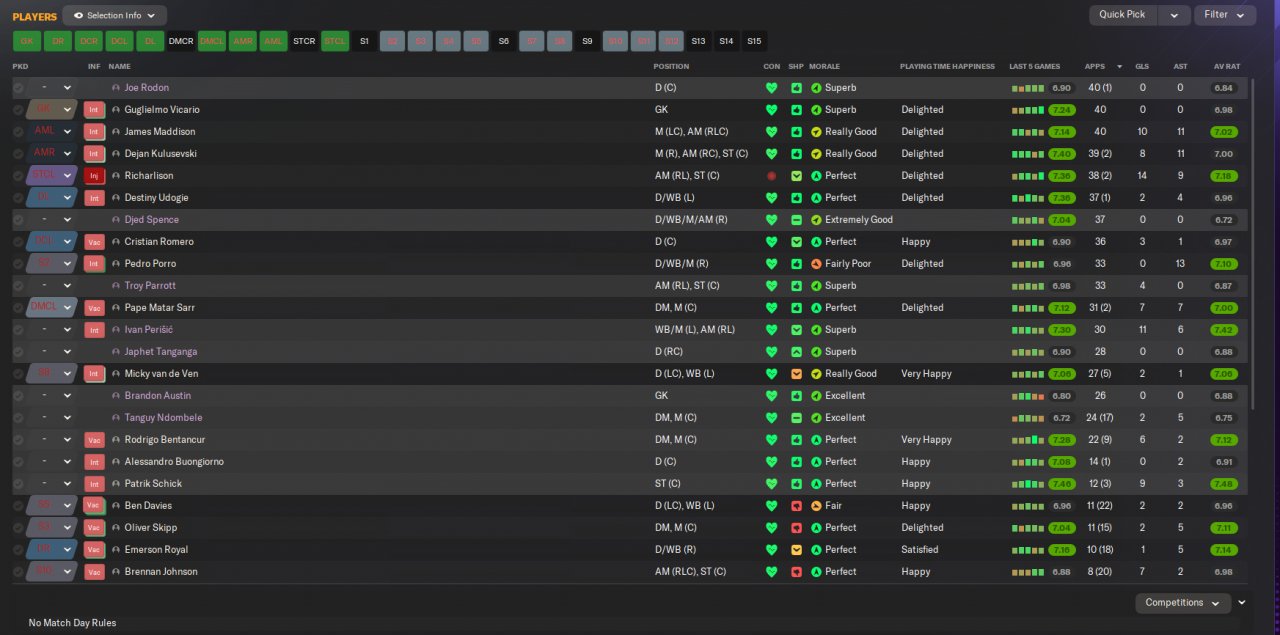The width and height of the screenshot is (1280, 635).
Task: Select the DMCR position slot button
Action: [x=181, y=41]
